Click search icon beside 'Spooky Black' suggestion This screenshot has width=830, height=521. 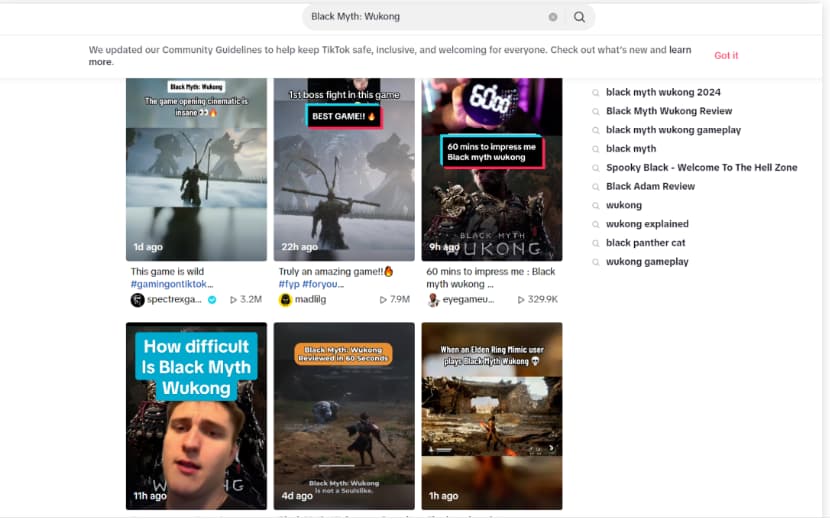(596, 168)
